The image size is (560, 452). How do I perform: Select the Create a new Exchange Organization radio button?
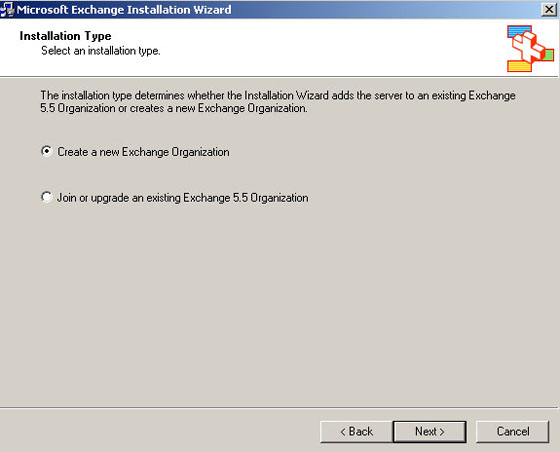tap(46, 151)
